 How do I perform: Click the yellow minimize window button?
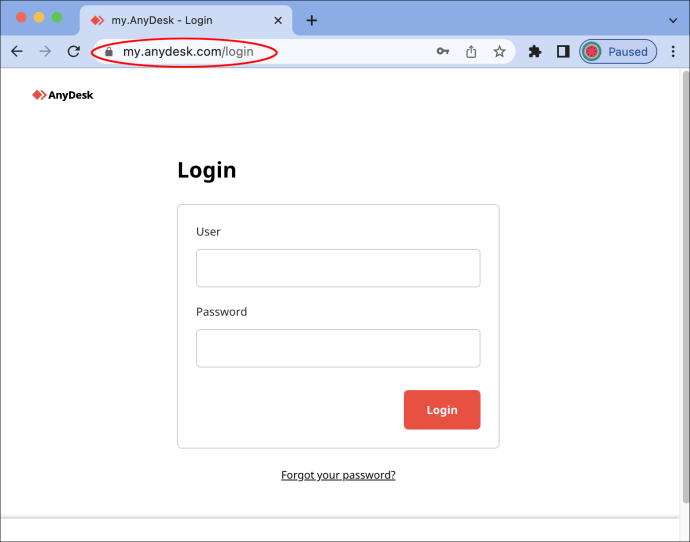pyautogui.click(x=39, y=17)
